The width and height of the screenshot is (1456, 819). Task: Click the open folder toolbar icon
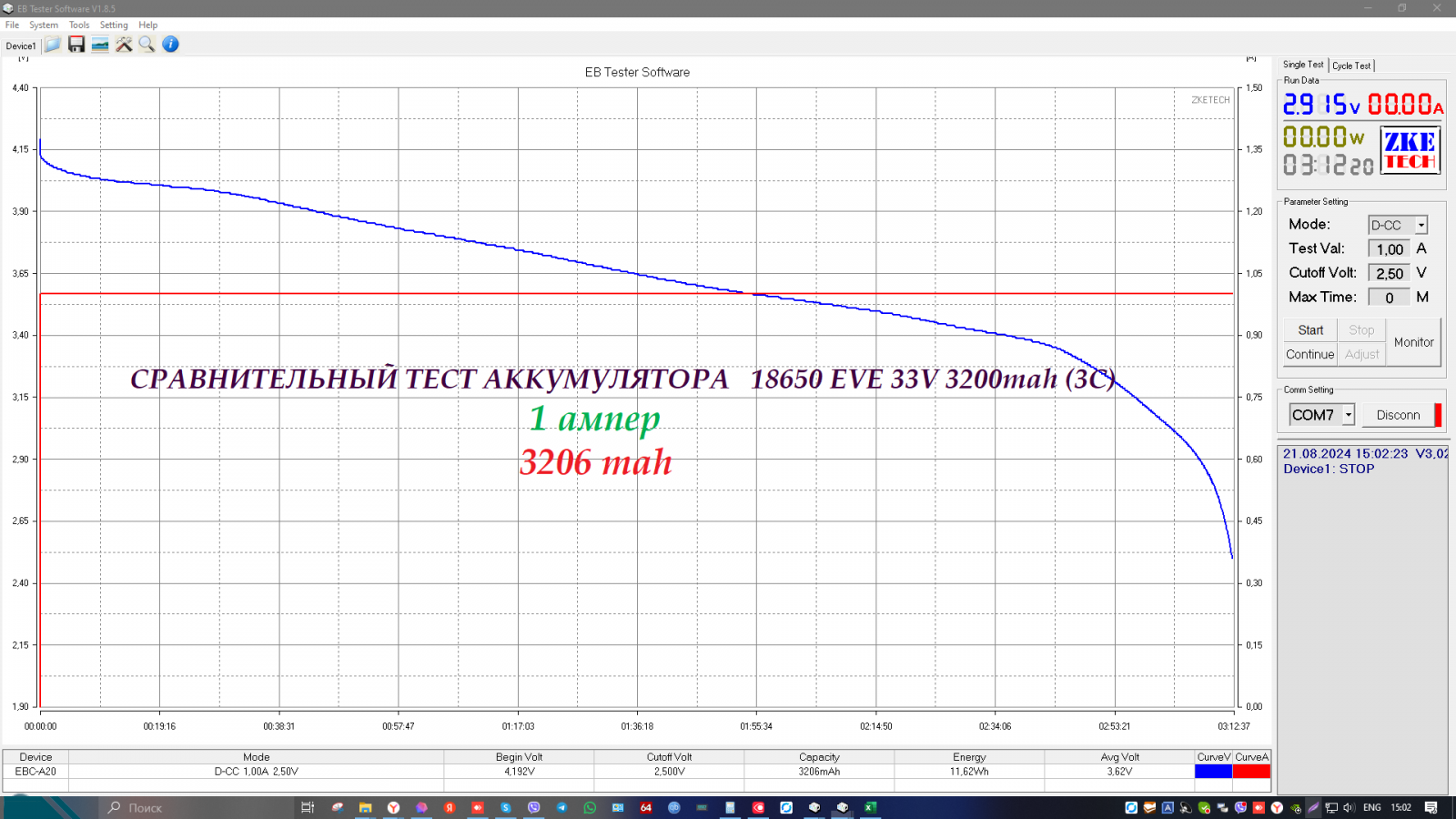(x=53, y=45)
